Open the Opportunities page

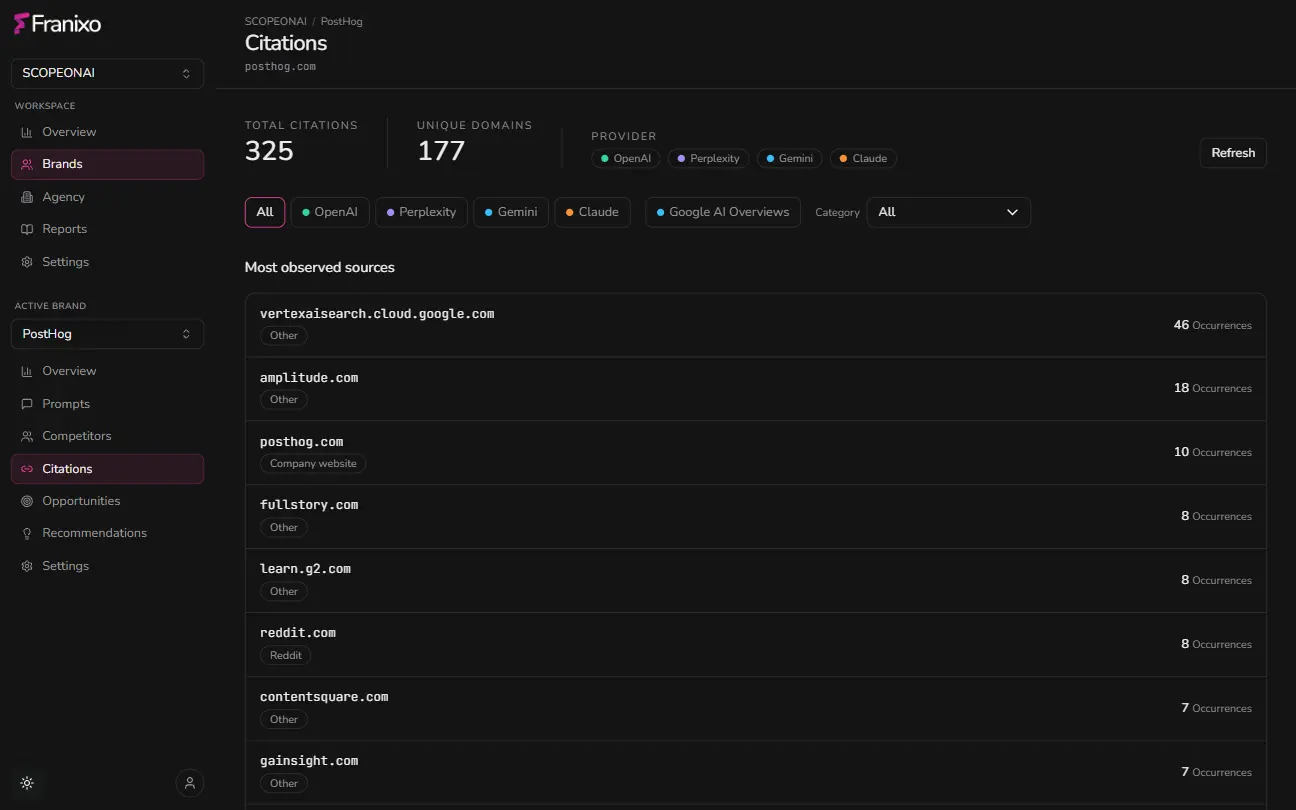[107, 501]
